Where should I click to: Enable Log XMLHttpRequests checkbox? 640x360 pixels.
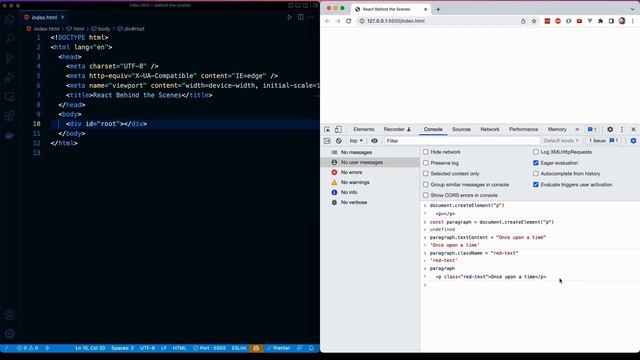536,152
